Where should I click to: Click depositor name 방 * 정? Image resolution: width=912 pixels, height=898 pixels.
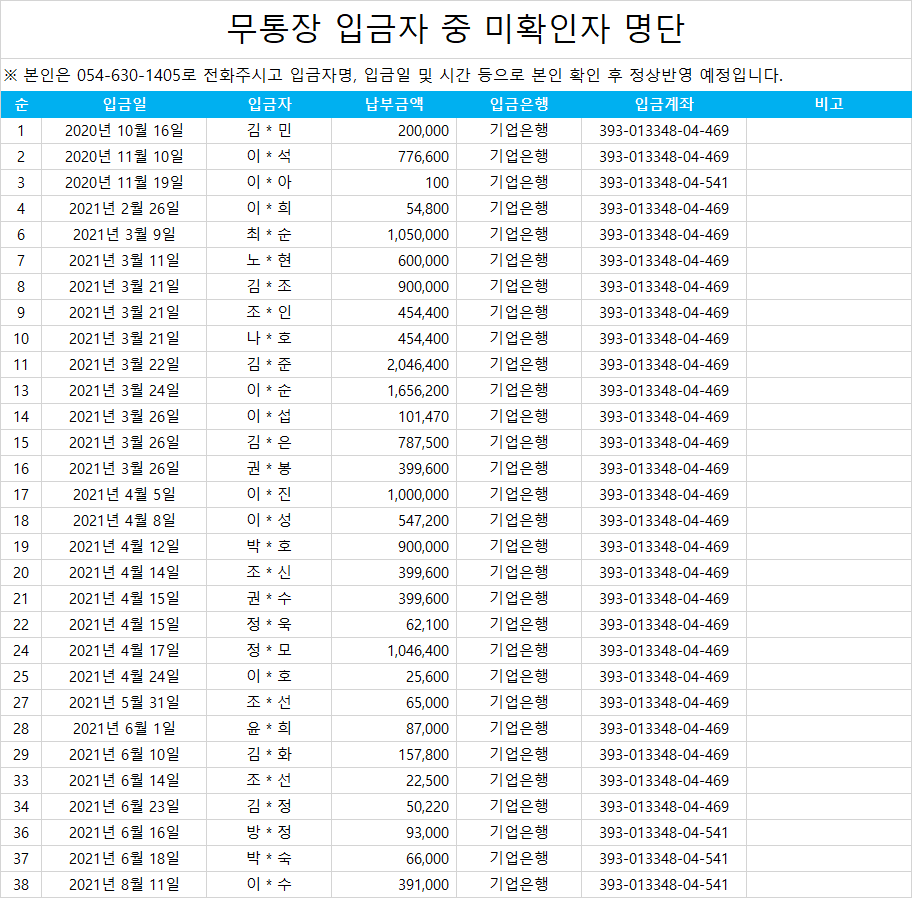tap(269, 832)
